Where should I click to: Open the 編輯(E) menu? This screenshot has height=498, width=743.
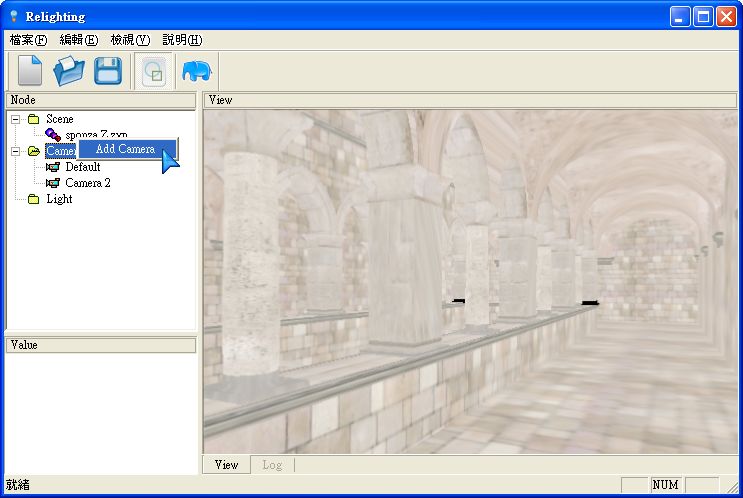click(79, 40)
